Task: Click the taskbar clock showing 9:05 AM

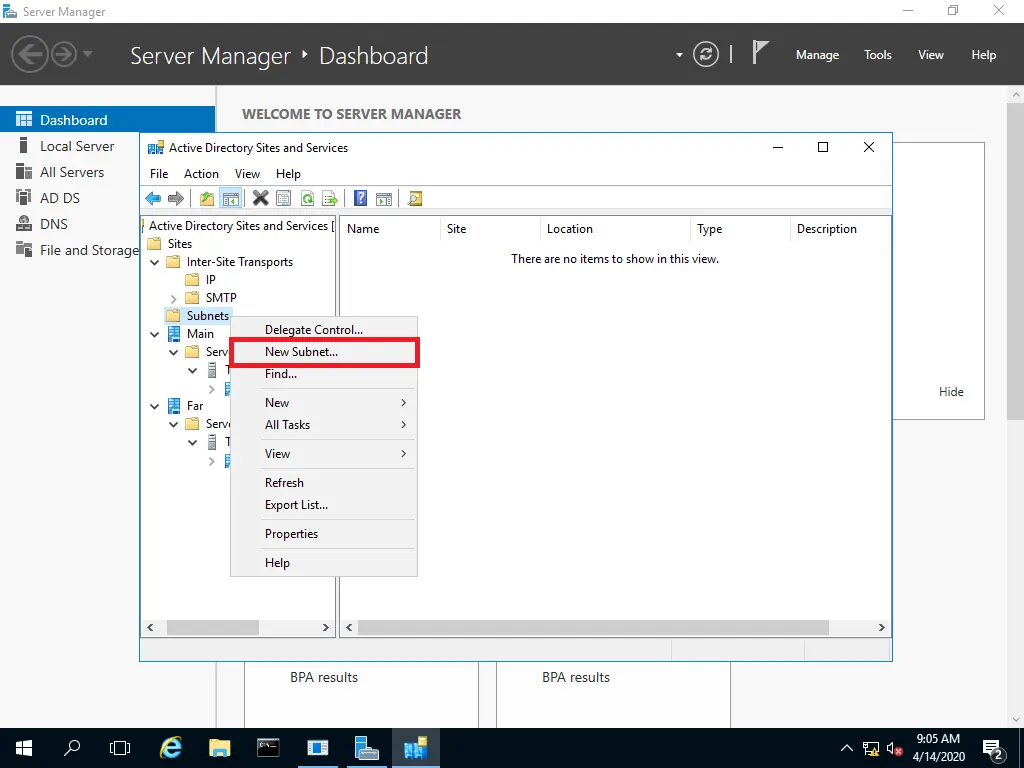Action: 938,748
